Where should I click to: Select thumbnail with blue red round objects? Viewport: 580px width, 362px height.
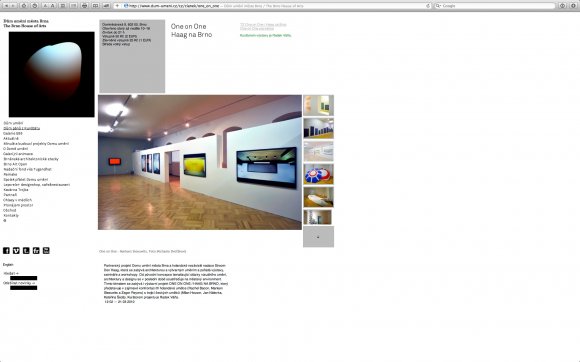coord(318,174)
